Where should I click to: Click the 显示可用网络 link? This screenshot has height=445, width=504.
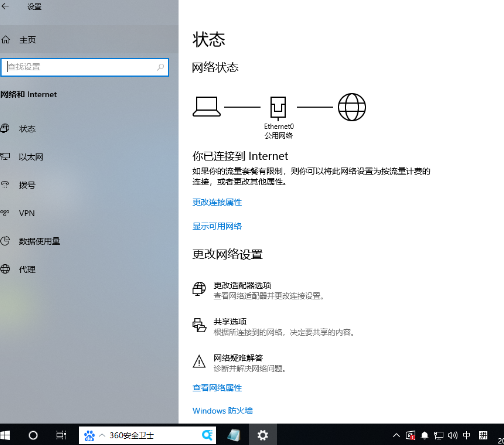[x=217, y=226]
